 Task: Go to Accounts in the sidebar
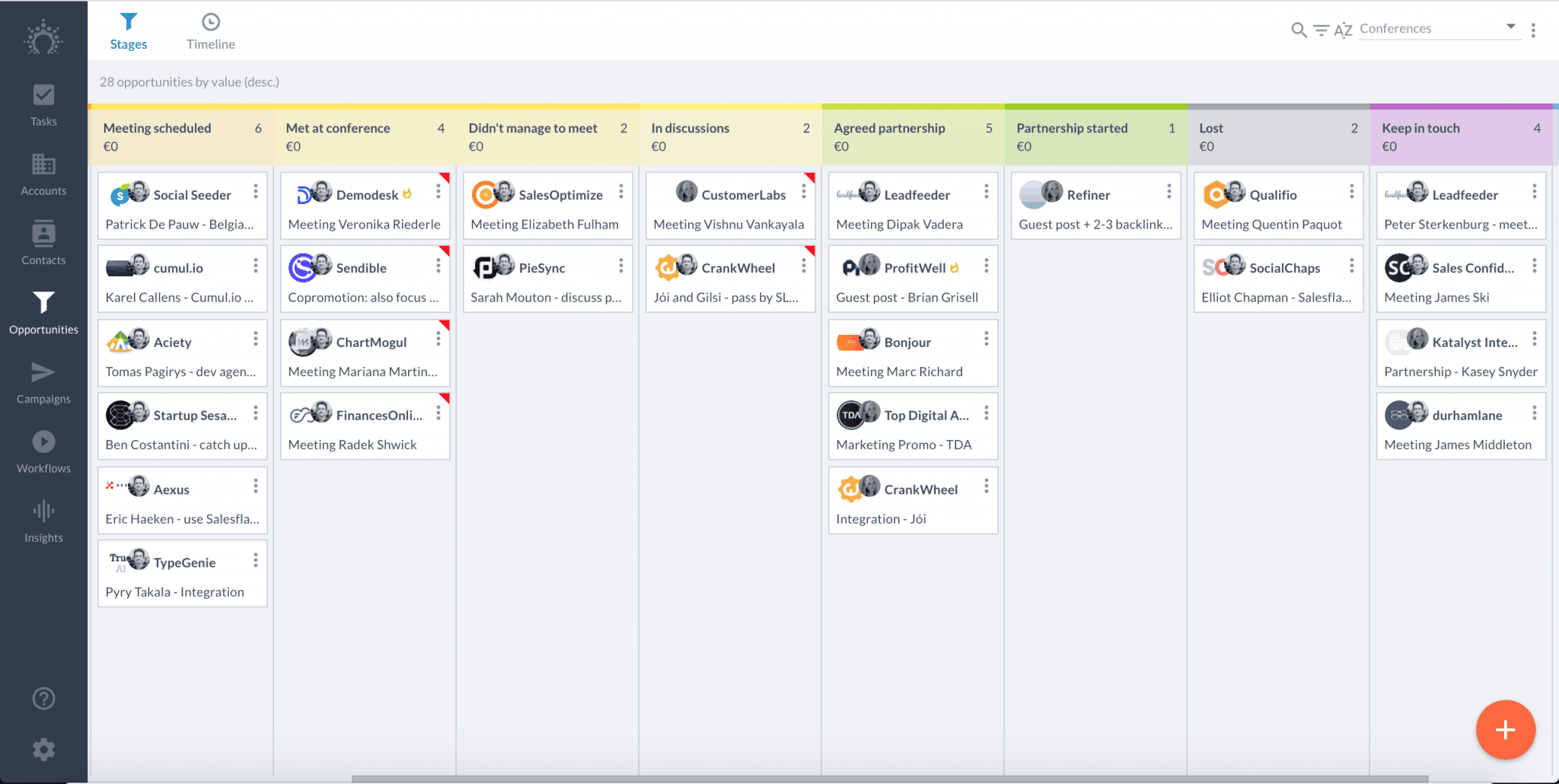coord(43,174)
